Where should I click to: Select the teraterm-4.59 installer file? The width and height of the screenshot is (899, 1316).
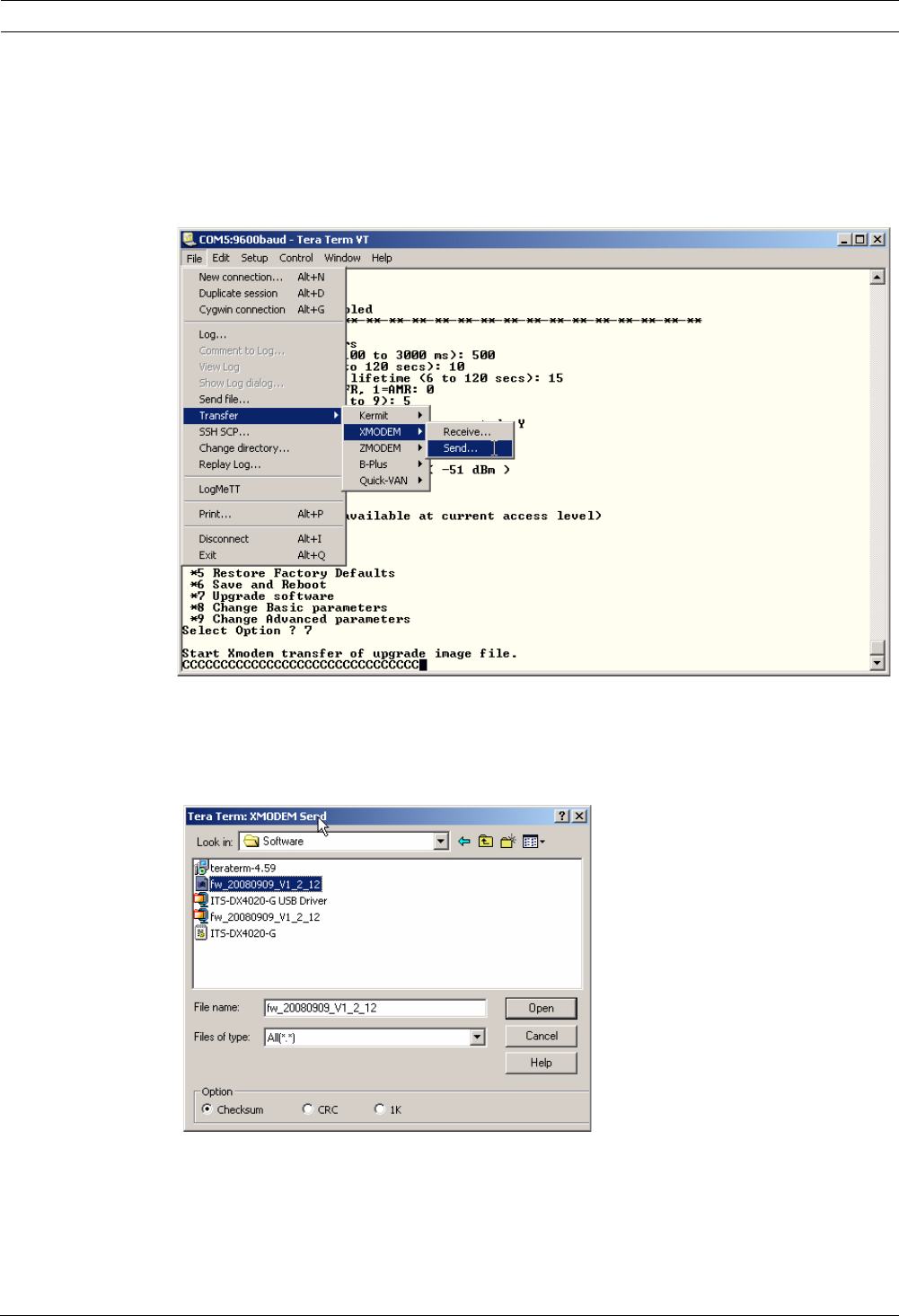(235, 868)
